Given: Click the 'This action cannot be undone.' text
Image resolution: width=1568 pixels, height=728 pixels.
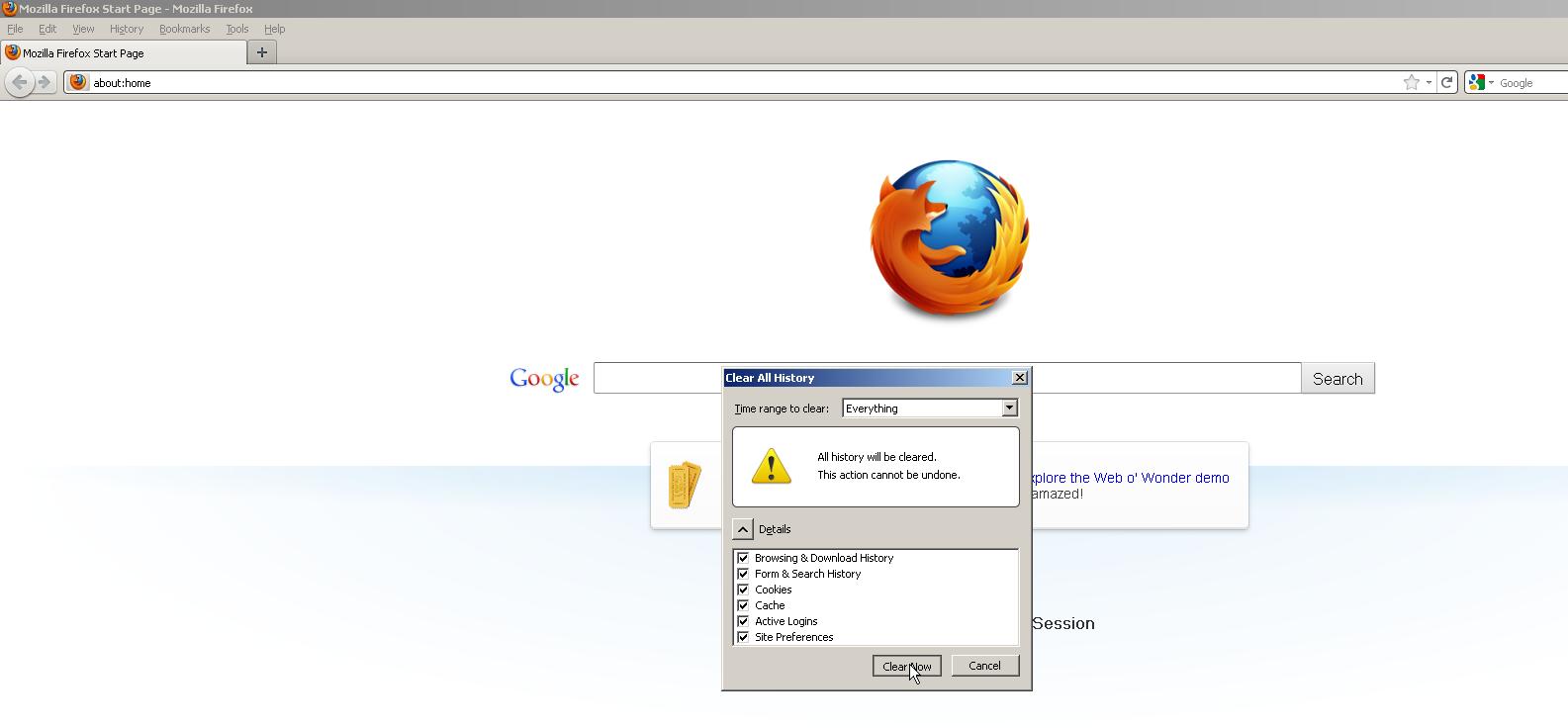Looking at the screenshot, I should click(x=888, y=475).
